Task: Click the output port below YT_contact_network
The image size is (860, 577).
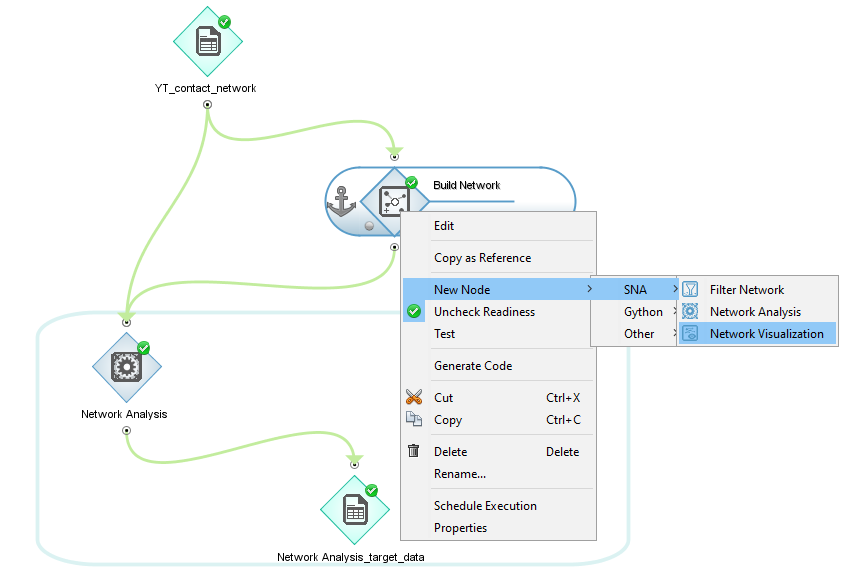Action: coord(207,103)
